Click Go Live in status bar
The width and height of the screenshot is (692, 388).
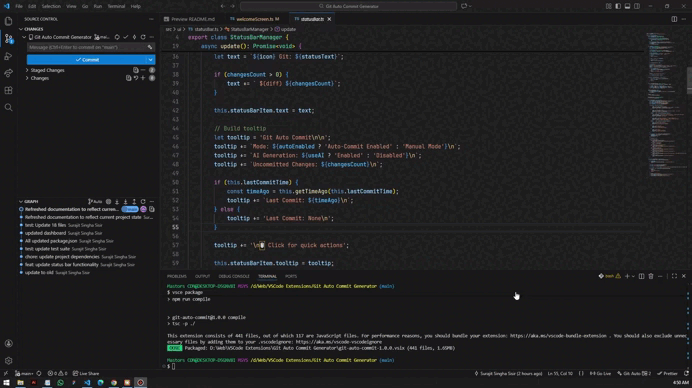click(600, 373)
